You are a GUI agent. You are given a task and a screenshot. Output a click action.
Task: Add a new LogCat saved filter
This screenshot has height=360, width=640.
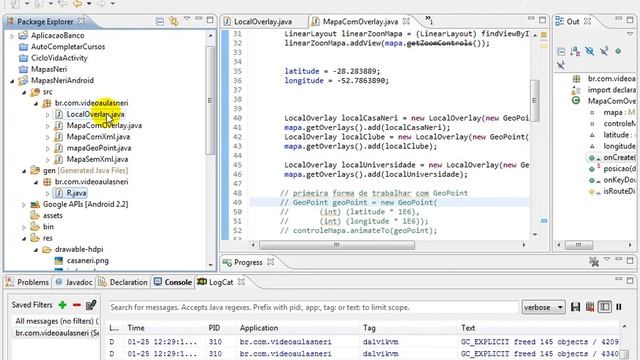pos(62,304)
